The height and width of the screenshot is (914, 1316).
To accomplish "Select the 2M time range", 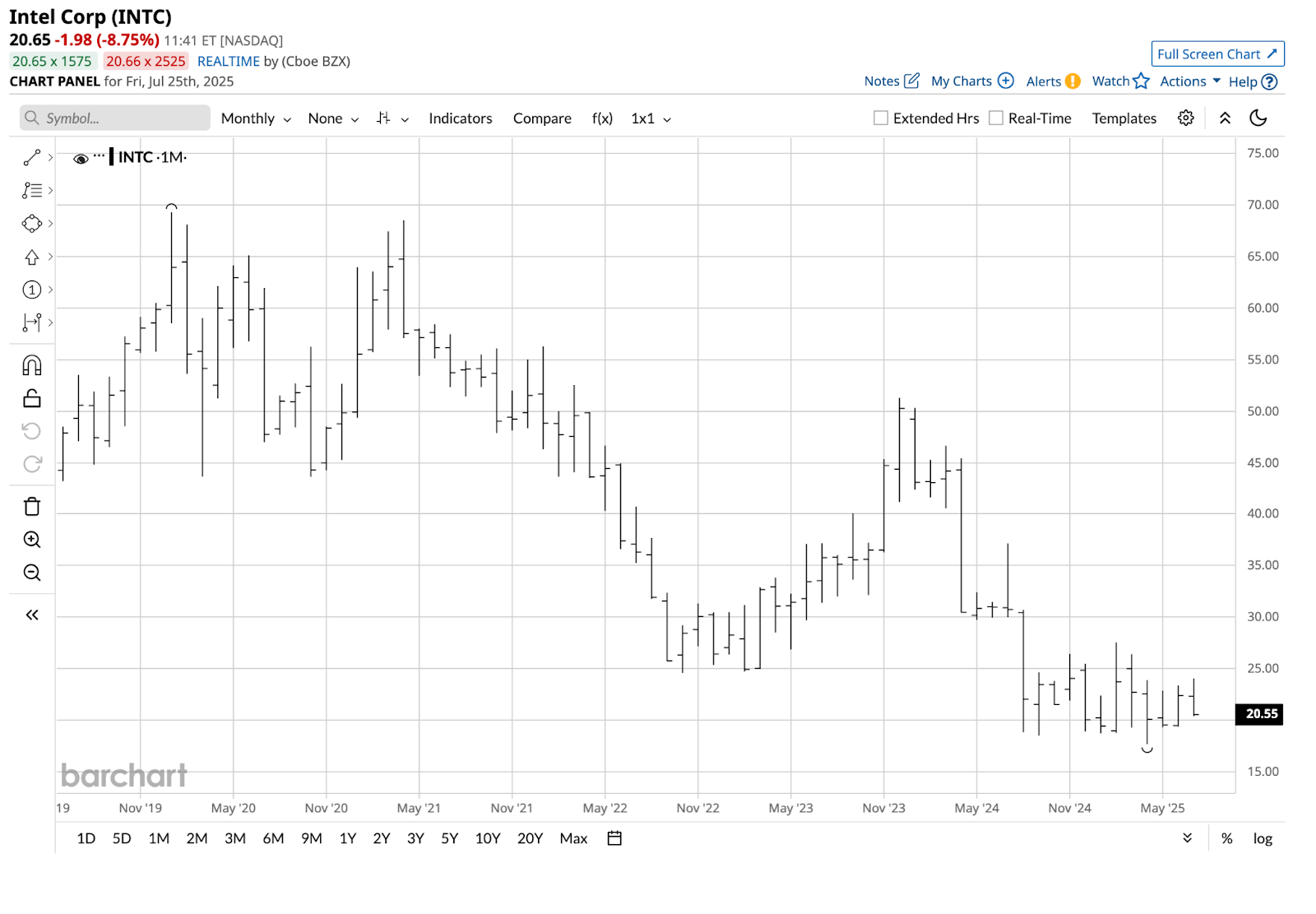I will pos(197,838).
